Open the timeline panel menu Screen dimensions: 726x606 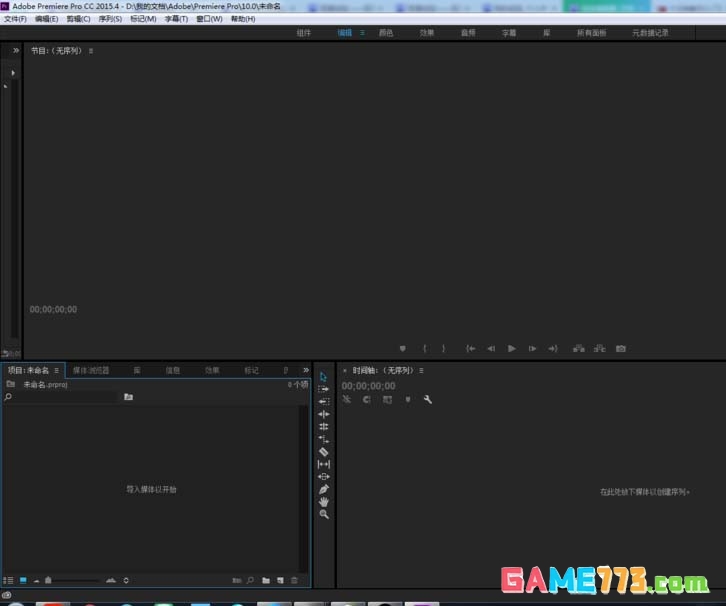[421, 370]
